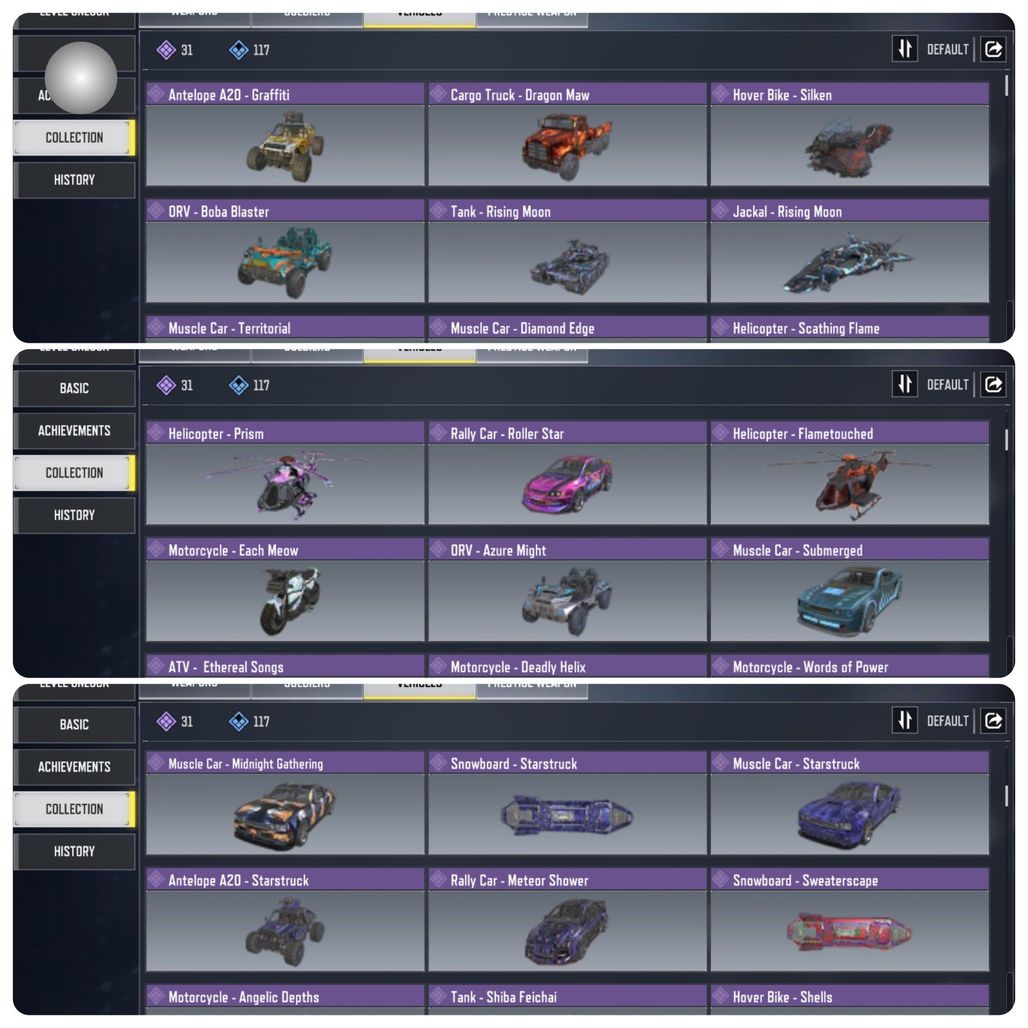Viewport: 1028px width, 1028px height.
Task: Open ACHIEVEMENTS tab in middle panel
Action: (74, 431)
